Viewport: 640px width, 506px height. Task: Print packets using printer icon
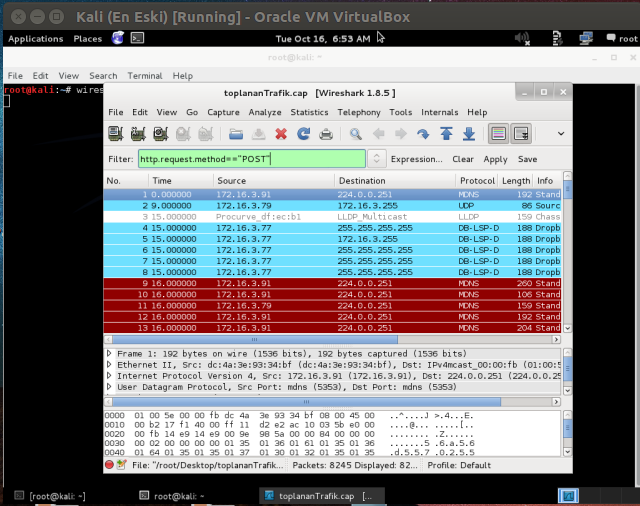326,134
